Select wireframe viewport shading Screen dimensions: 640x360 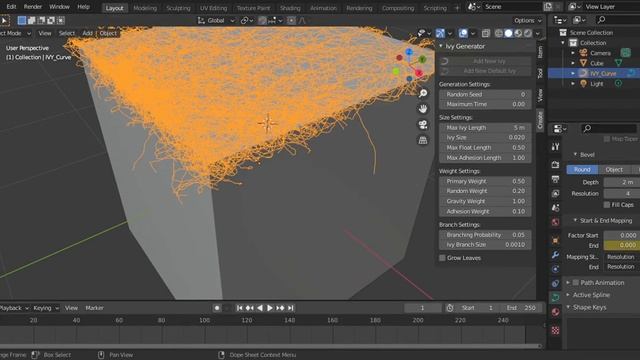pyautogui.click(x=499, y=33)
